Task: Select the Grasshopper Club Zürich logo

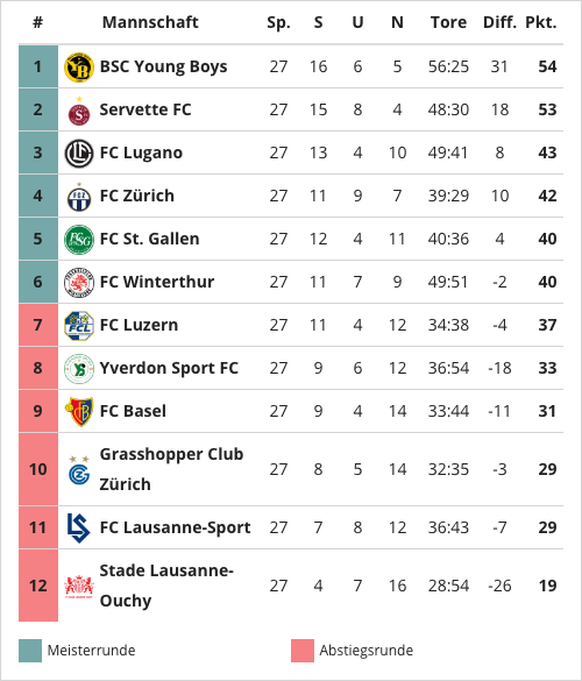Action: (79, 470)
